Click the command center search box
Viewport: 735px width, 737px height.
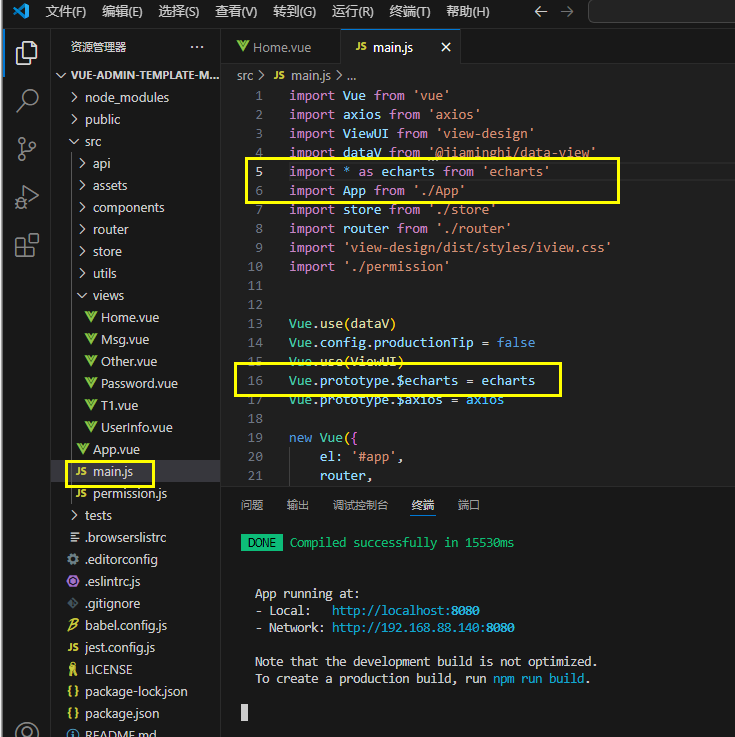[x=662, y=11]
